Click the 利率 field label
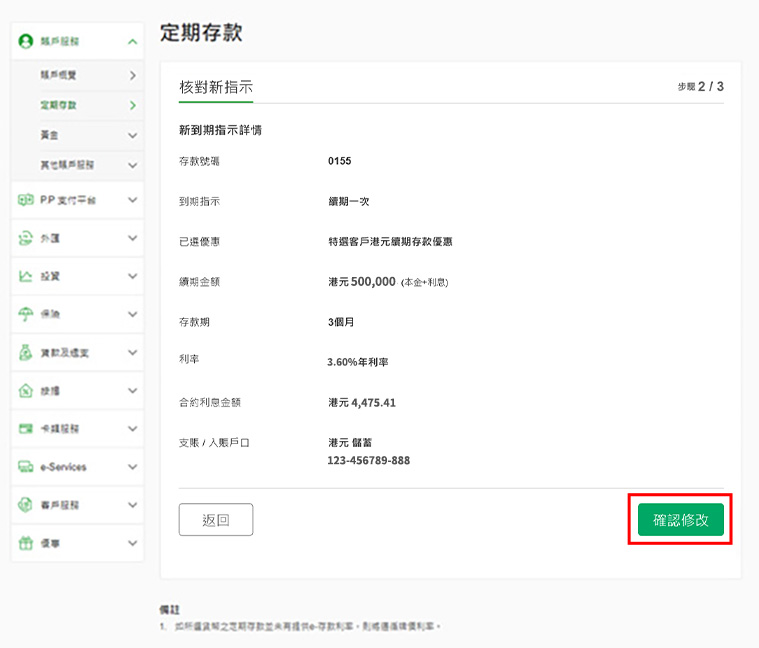759x648 pixels. 189,359
